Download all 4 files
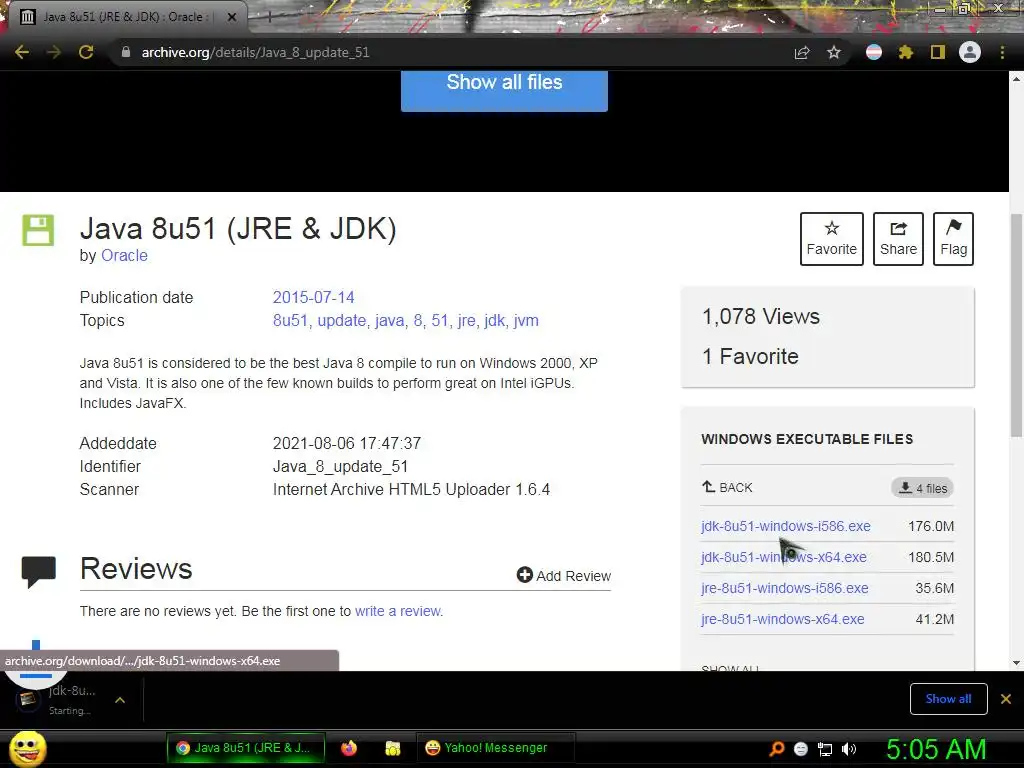The width and height of the screenshot is (1024, 768). (x=922, y=488)
